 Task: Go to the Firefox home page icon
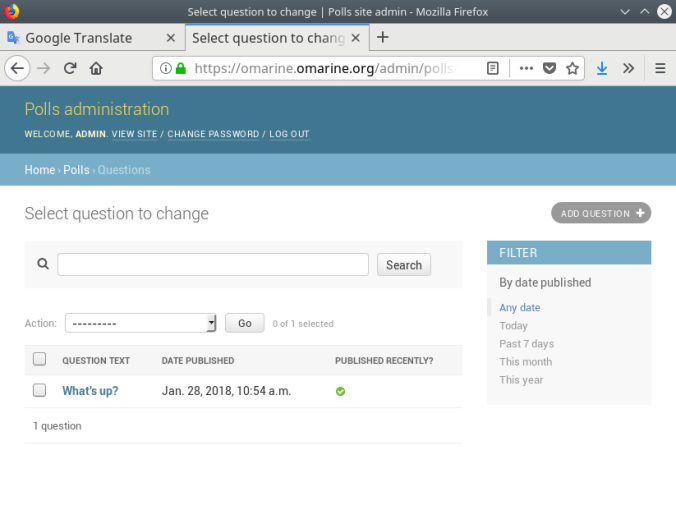pos(96,69)
